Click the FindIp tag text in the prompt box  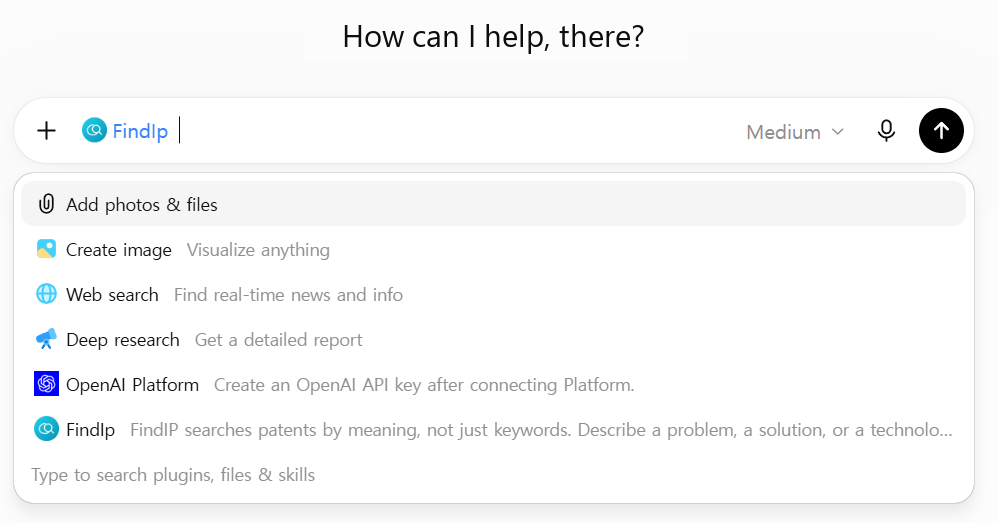tap(140, 131)
